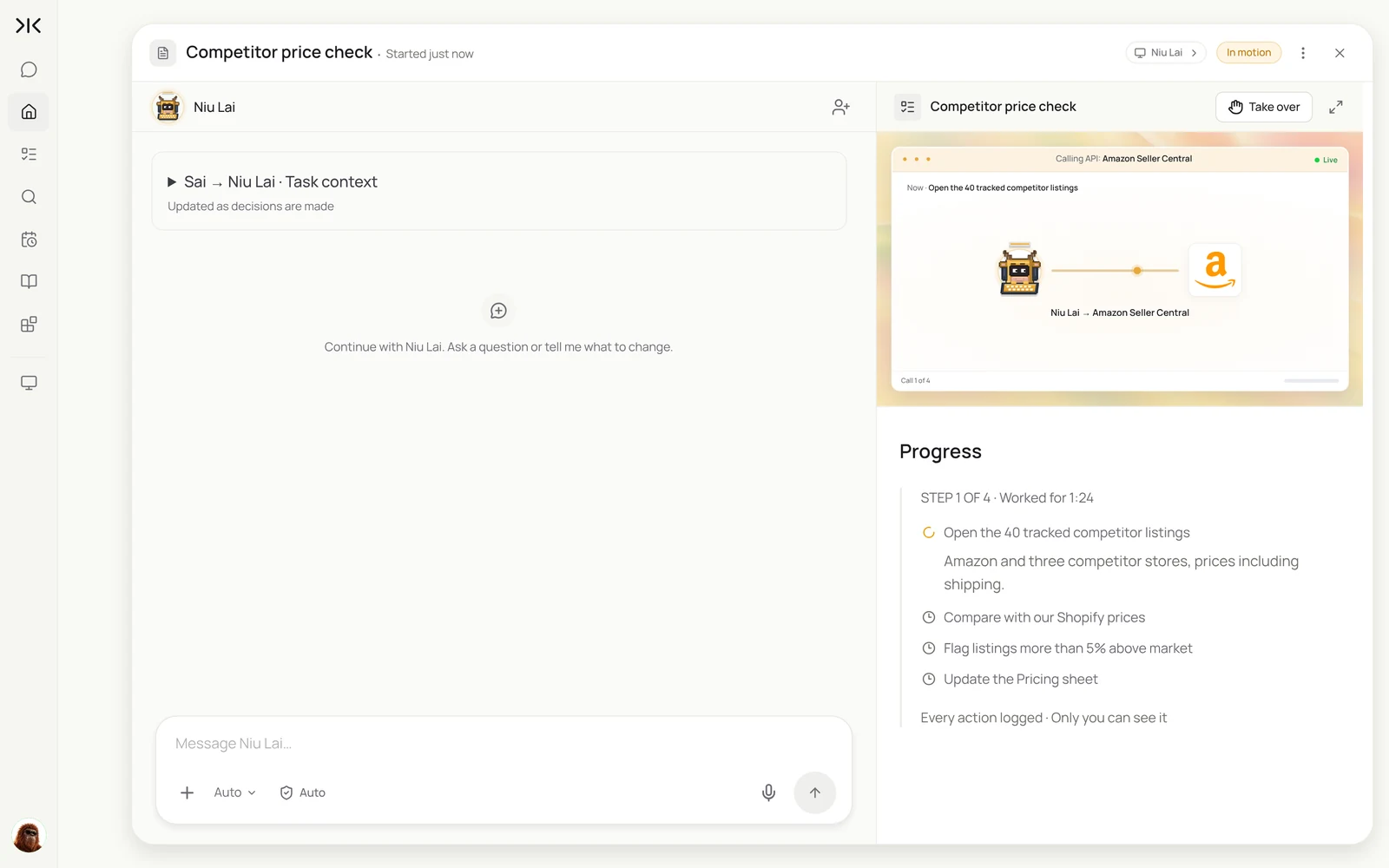Open the monitor icon in sidebar

pos(29,383)
